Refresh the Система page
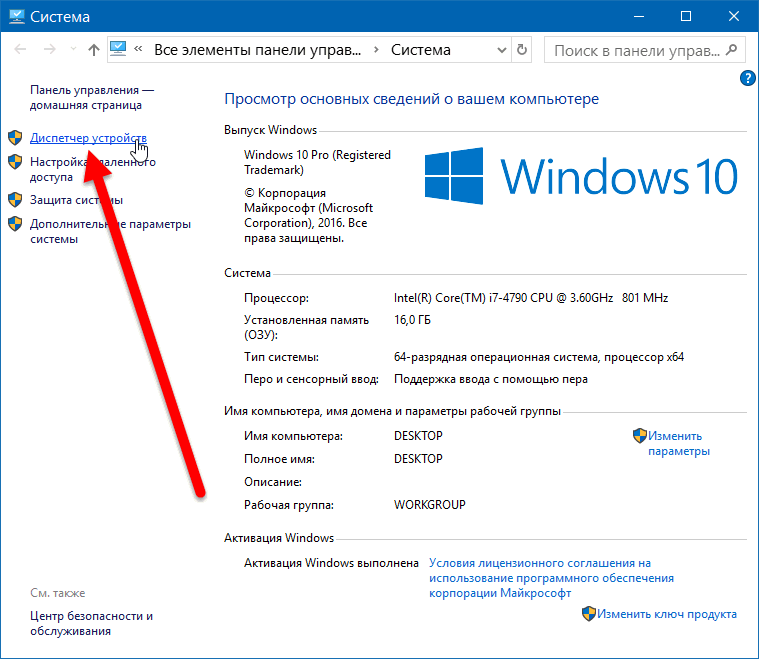This screenshot has height=659, width=759. [522, 49]
